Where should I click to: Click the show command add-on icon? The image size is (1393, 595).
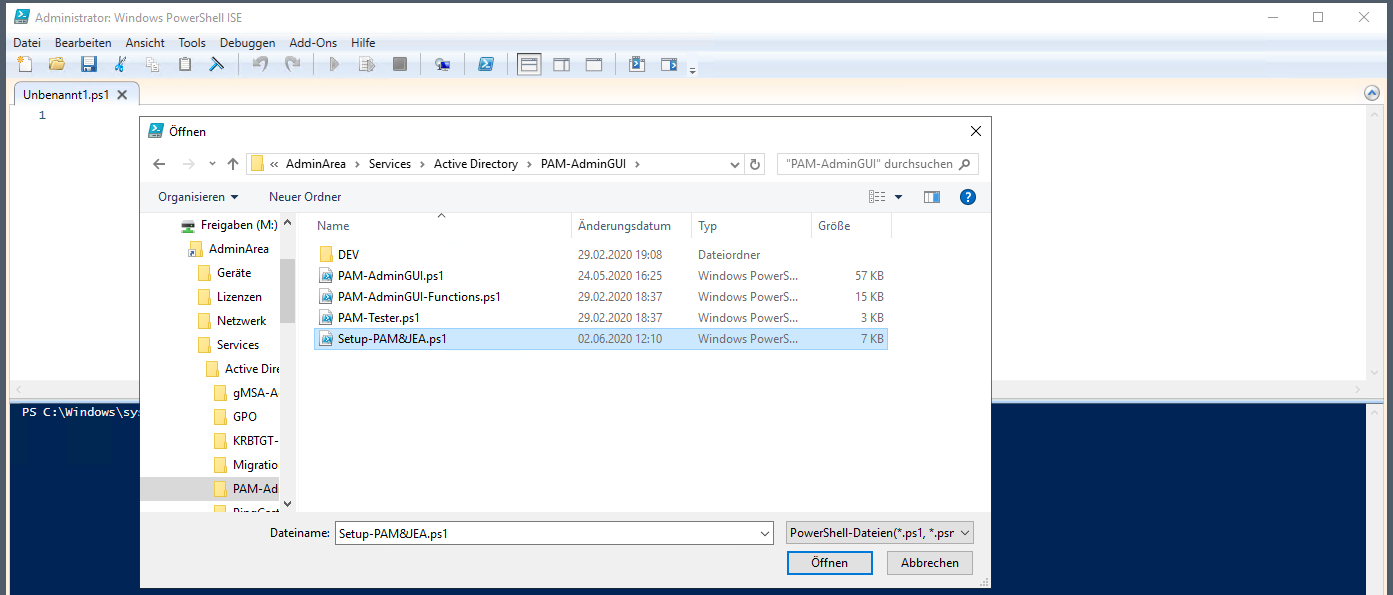tap(669, 65)
